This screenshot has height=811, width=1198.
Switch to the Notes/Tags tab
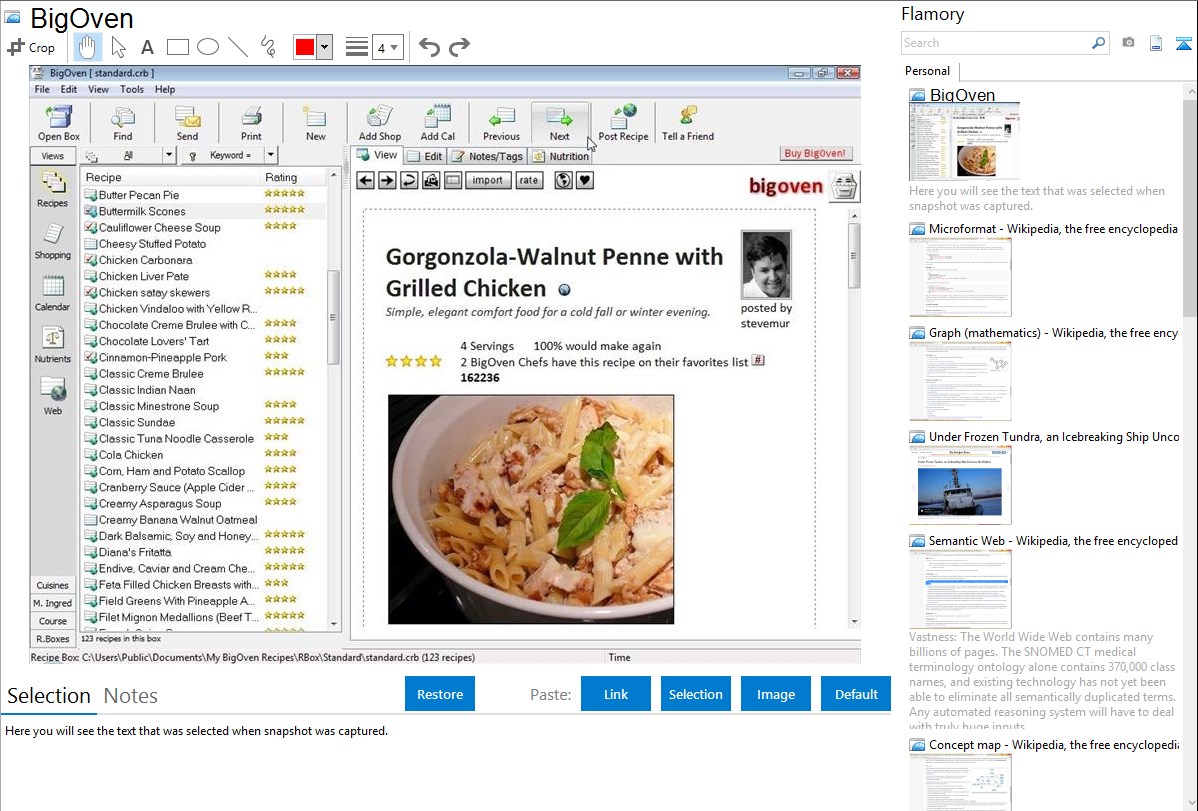point(487,156)
